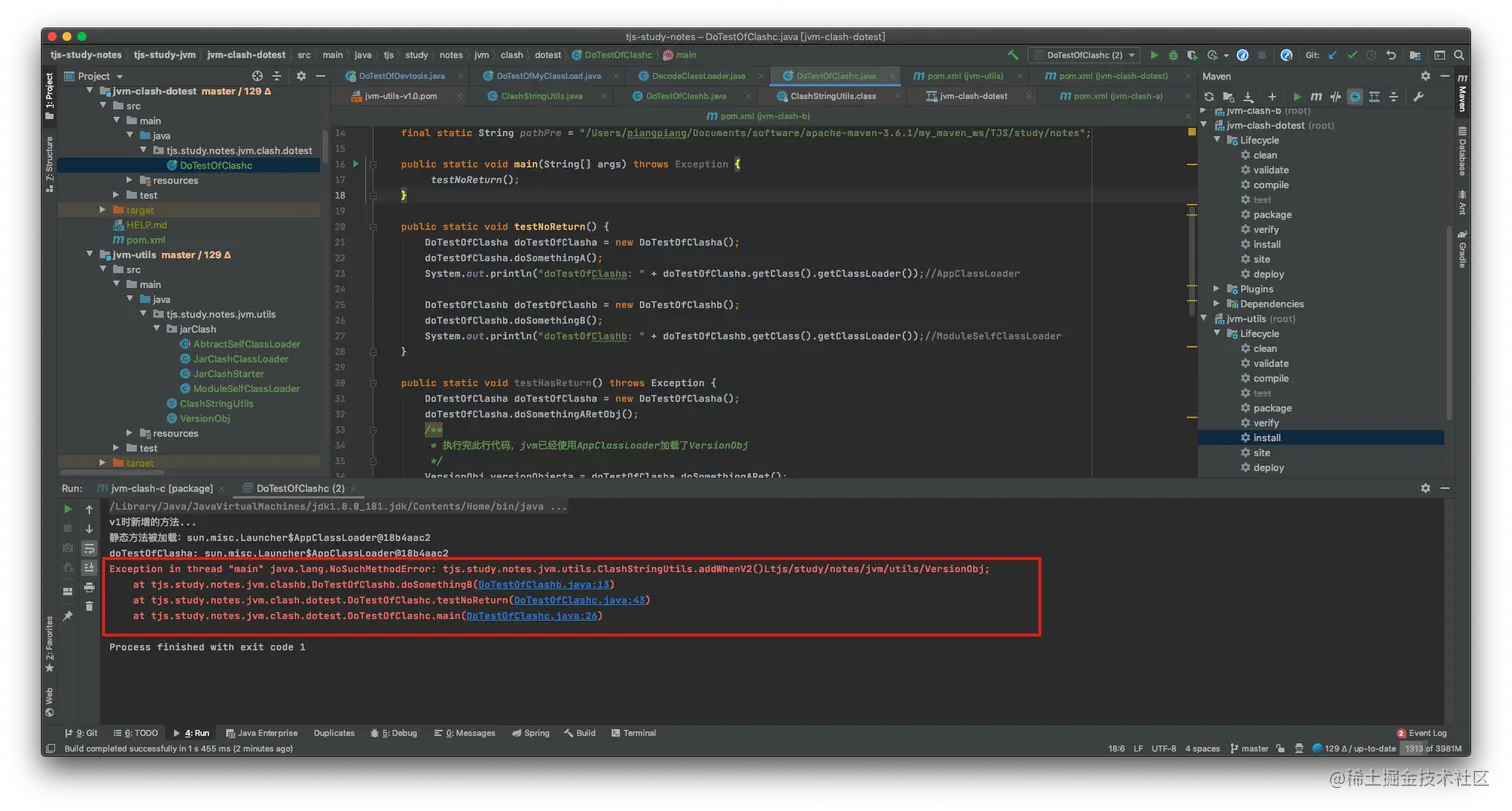Click the locate target icon in Project panel
This screenshot has height=811, width=1512.
pos(258,76)
